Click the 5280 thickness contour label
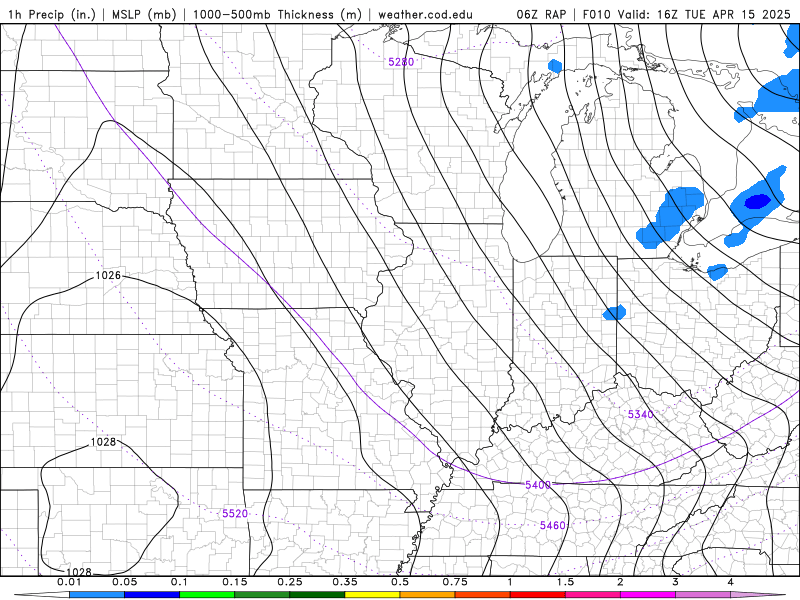The image size is (800, 600). tap(401, 62)
